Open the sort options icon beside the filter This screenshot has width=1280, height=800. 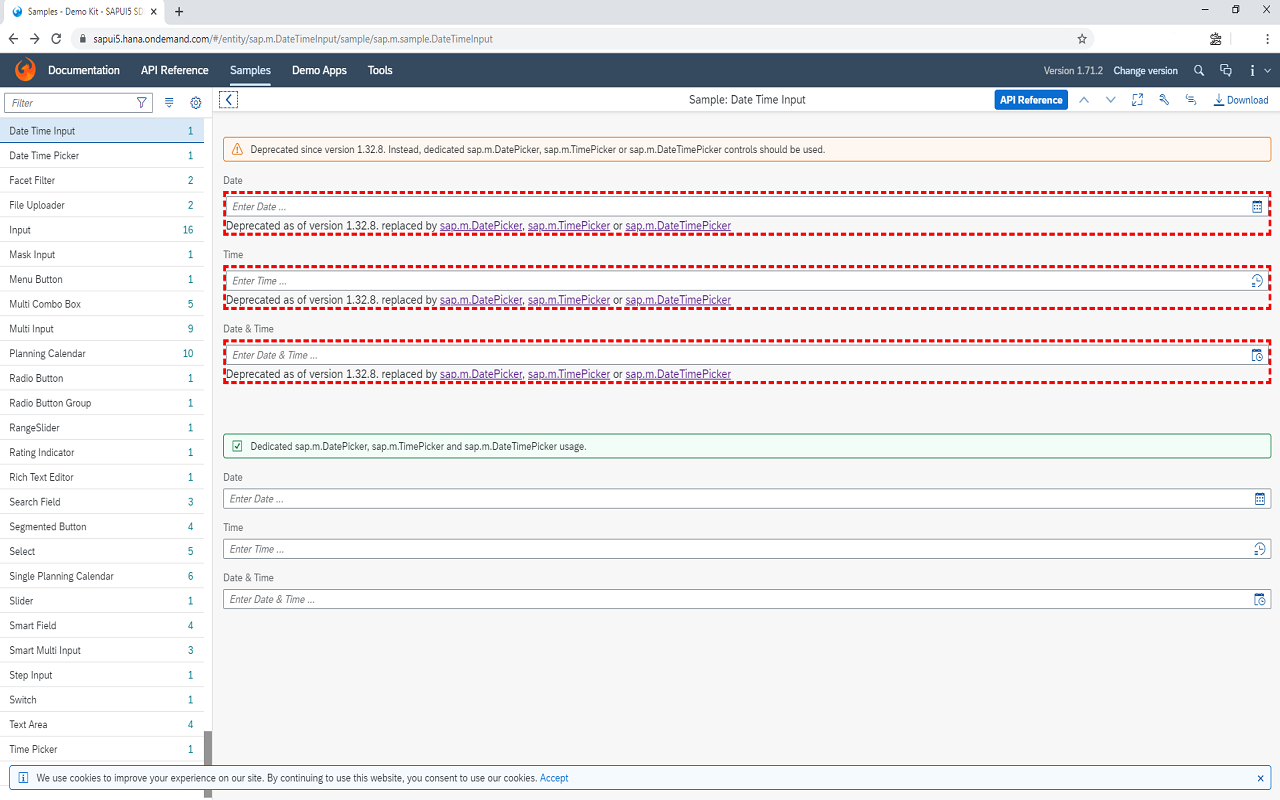(169, 102)
